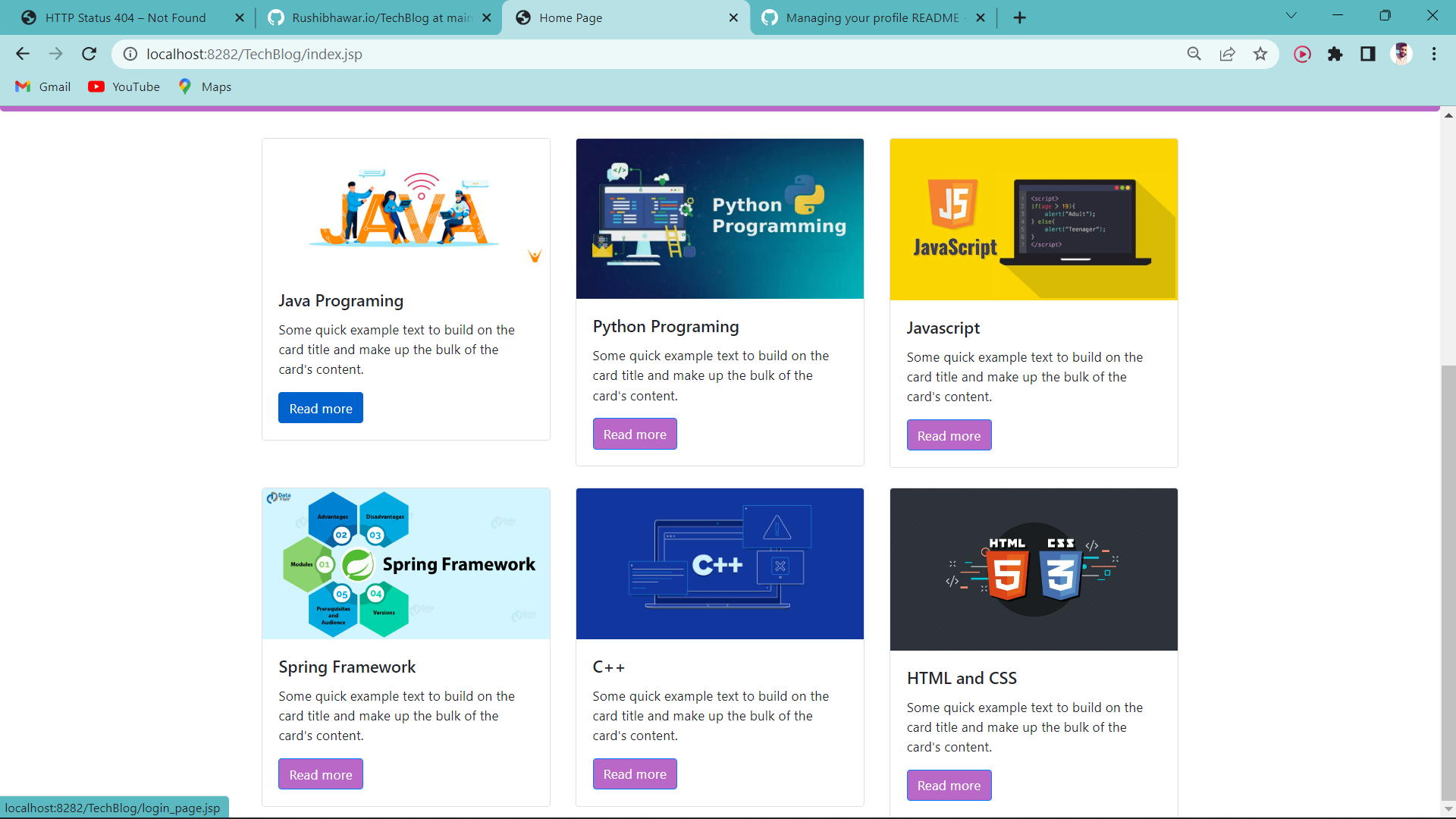
Task: Open Gmail from the bookmarks bar
Action: click(42, 86)
